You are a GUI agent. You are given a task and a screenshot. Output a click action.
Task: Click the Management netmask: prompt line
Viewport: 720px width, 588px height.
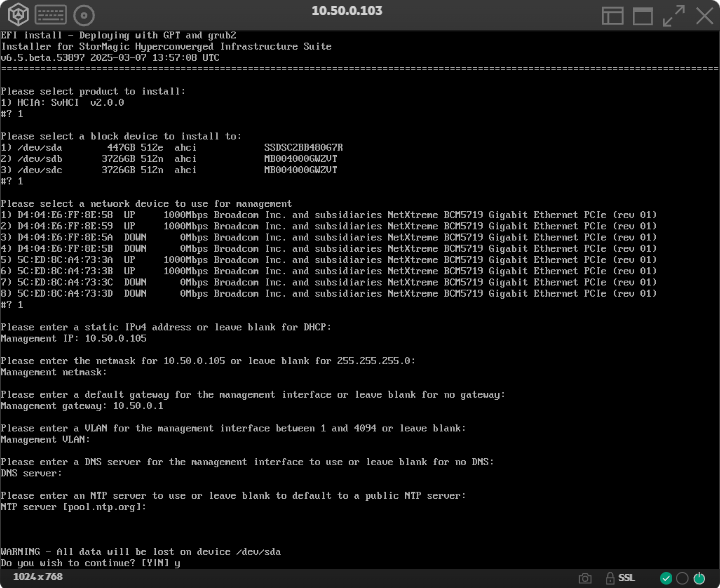coord(54,372)
